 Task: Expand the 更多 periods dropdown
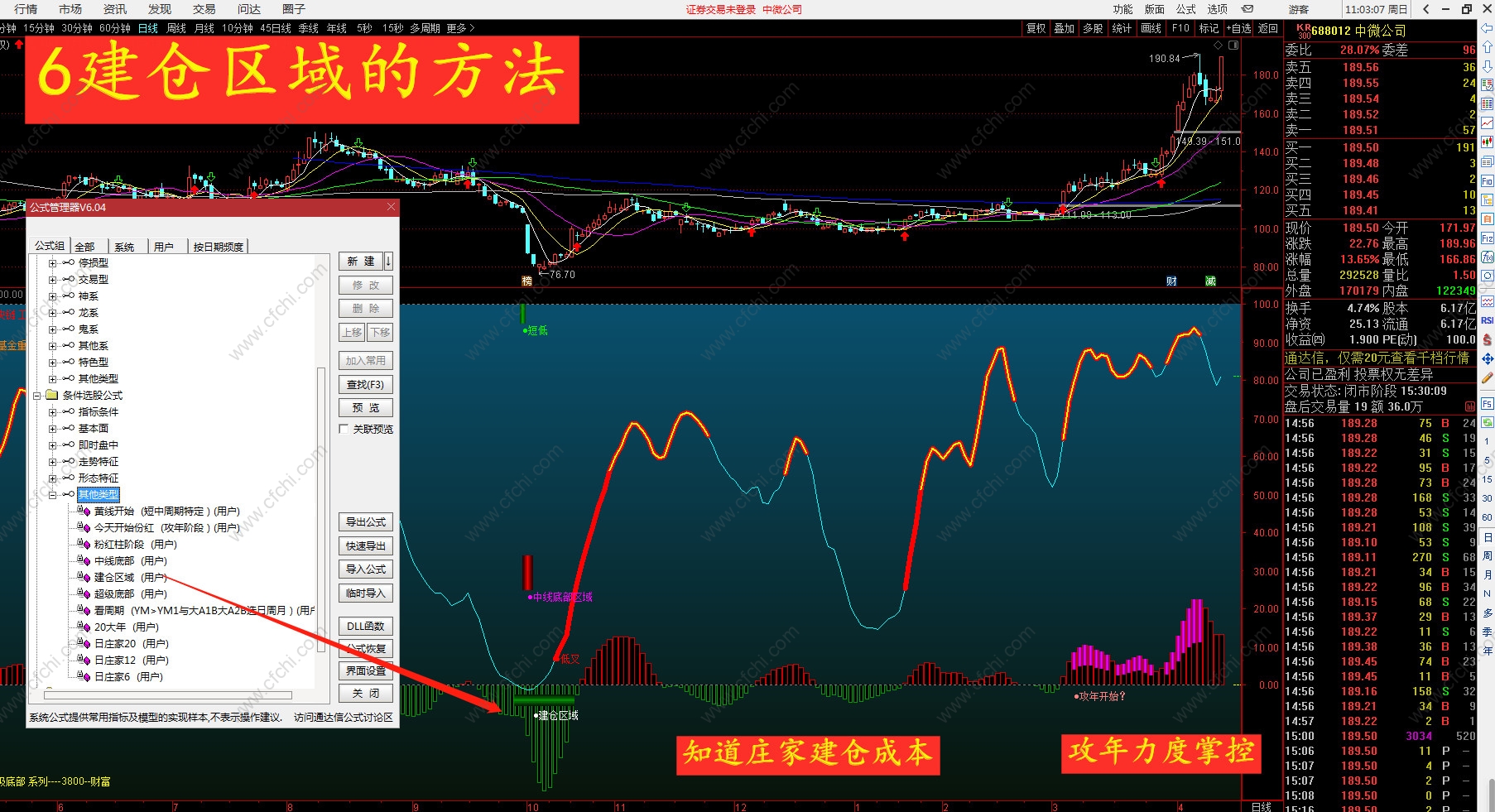coord(460,28)
